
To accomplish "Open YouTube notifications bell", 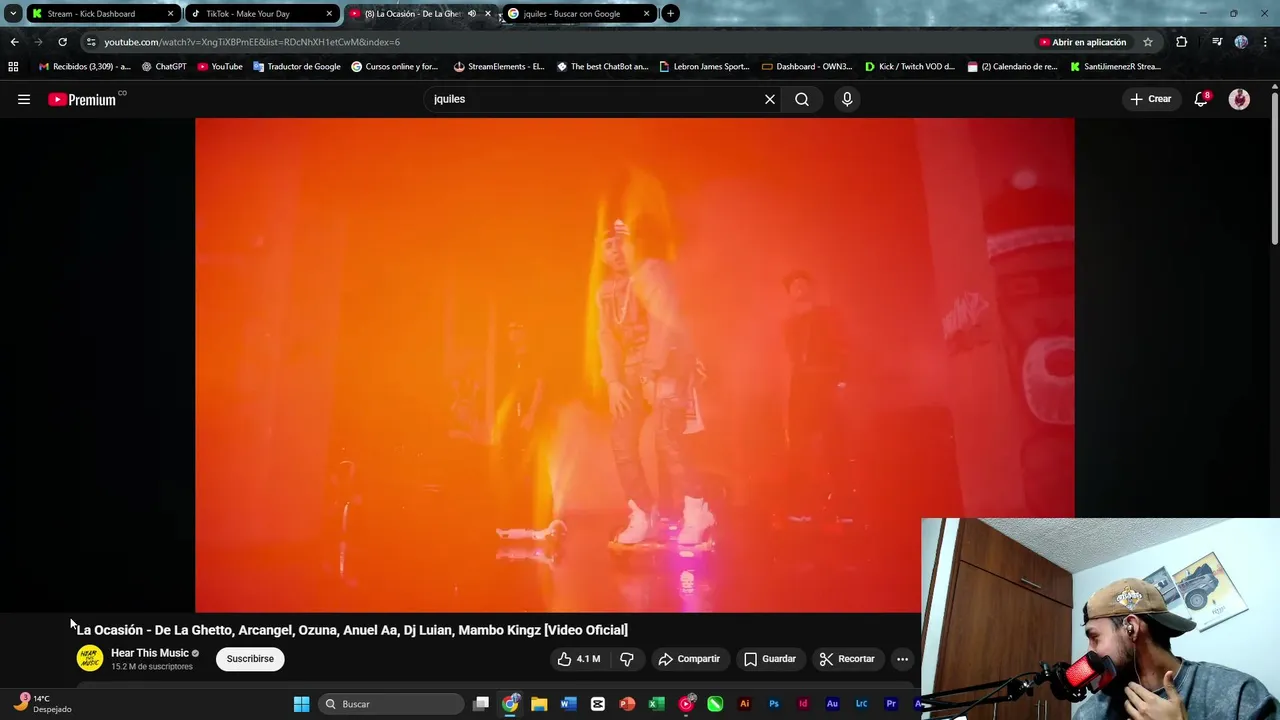I will tap(1201, 99).
